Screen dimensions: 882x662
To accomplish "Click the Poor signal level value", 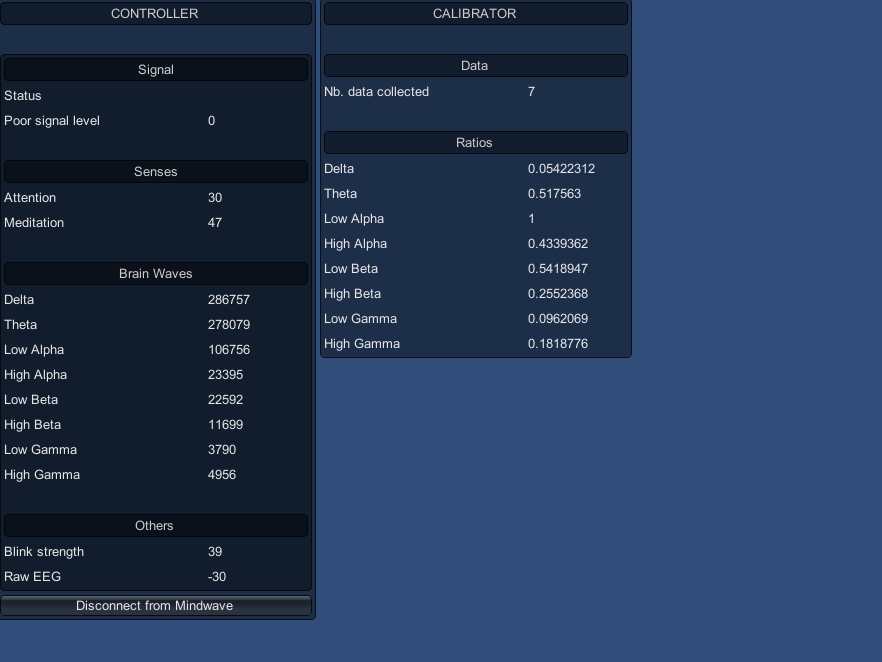I will coord(213,120).
